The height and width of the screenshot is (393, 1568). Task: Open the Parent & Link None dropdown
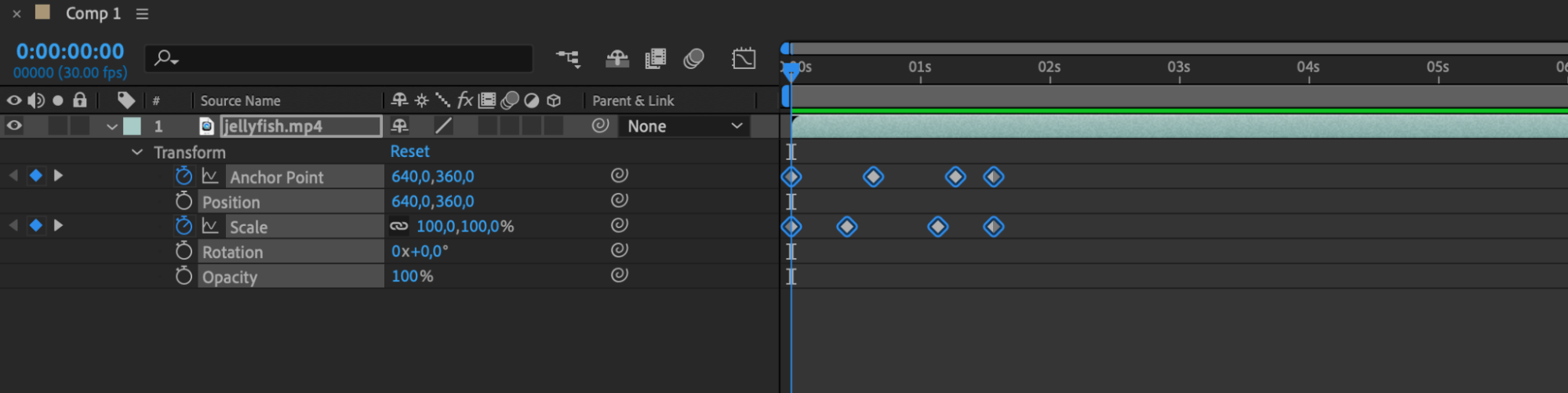pos(684,126)
